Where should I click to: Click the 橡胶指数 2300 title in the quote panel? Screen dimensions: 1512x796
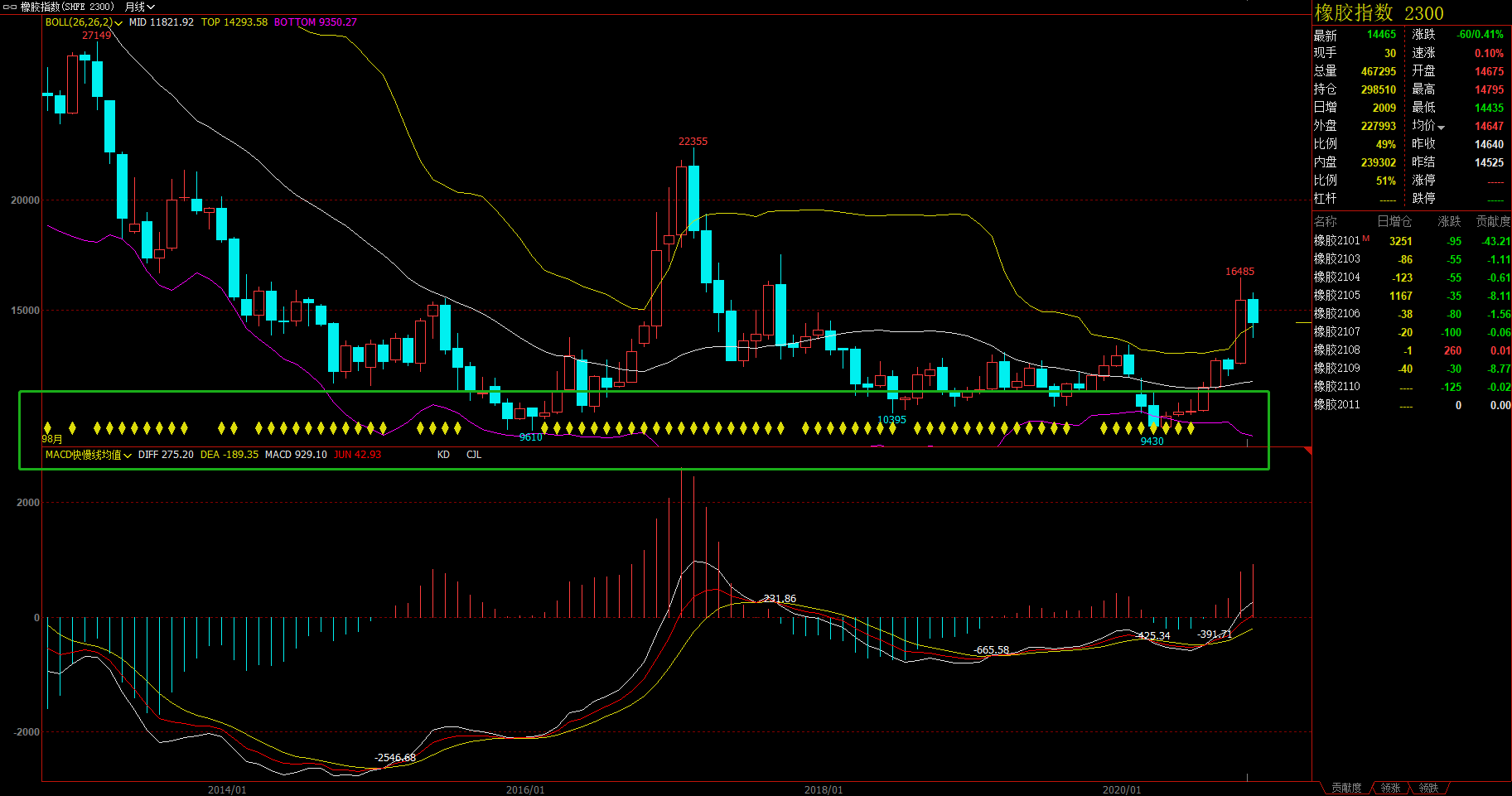pos(1379,13)
